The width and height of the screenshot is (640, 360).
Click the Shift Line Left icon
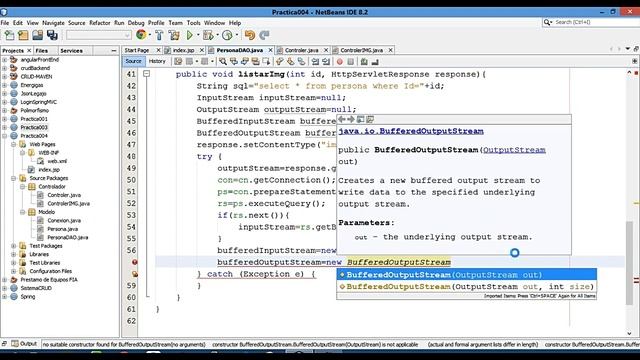pos(315,62)
